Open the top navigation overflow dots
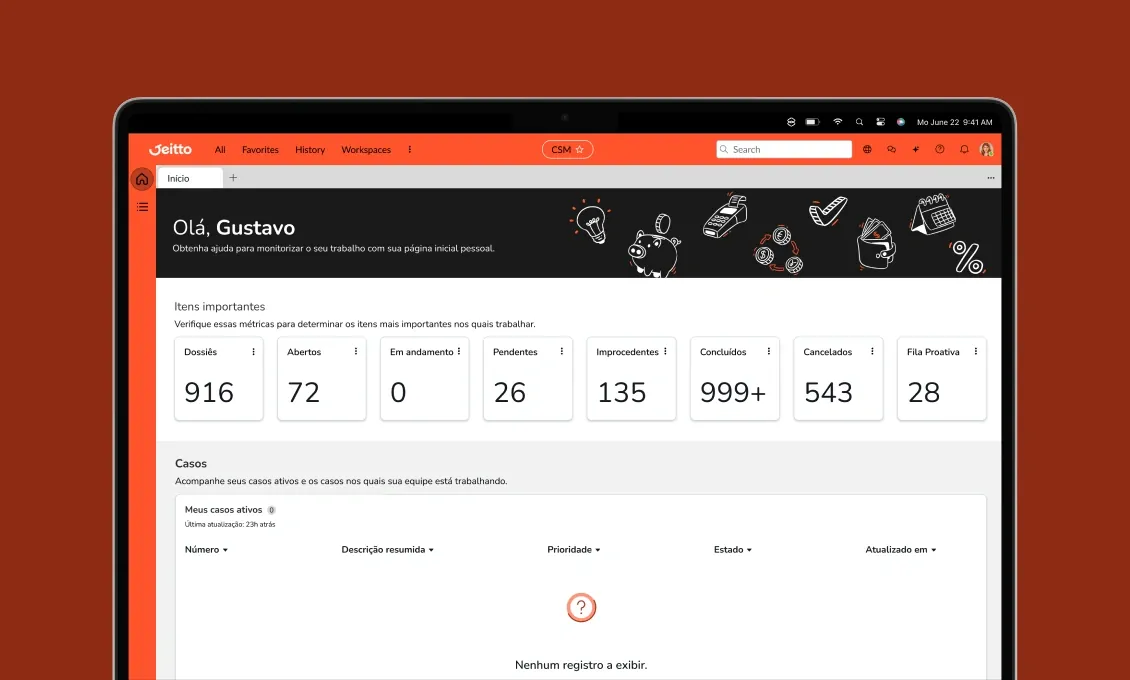 [x=409, y=150]
